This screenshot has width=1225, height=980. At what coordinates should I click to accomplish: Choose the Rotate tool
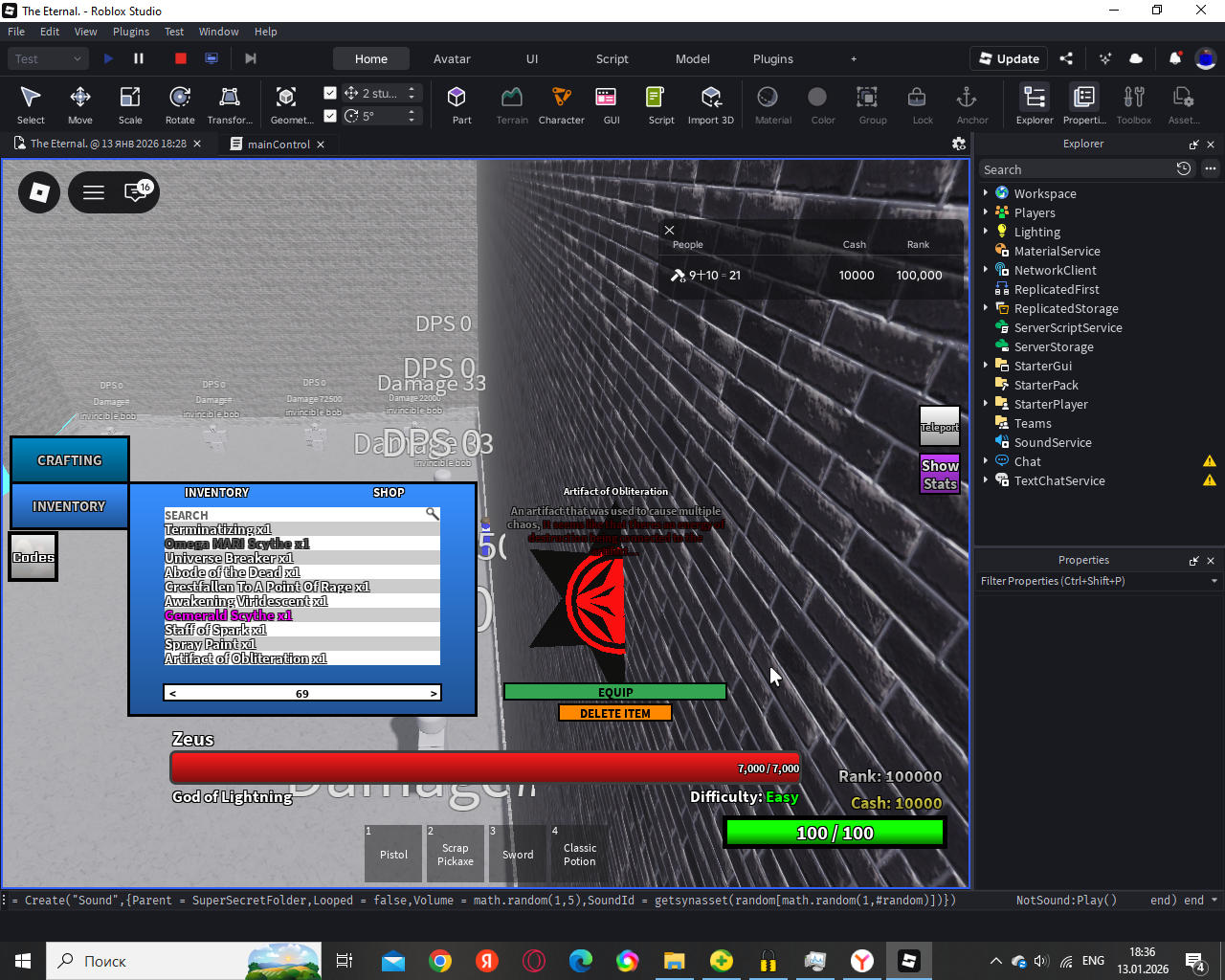180,104
